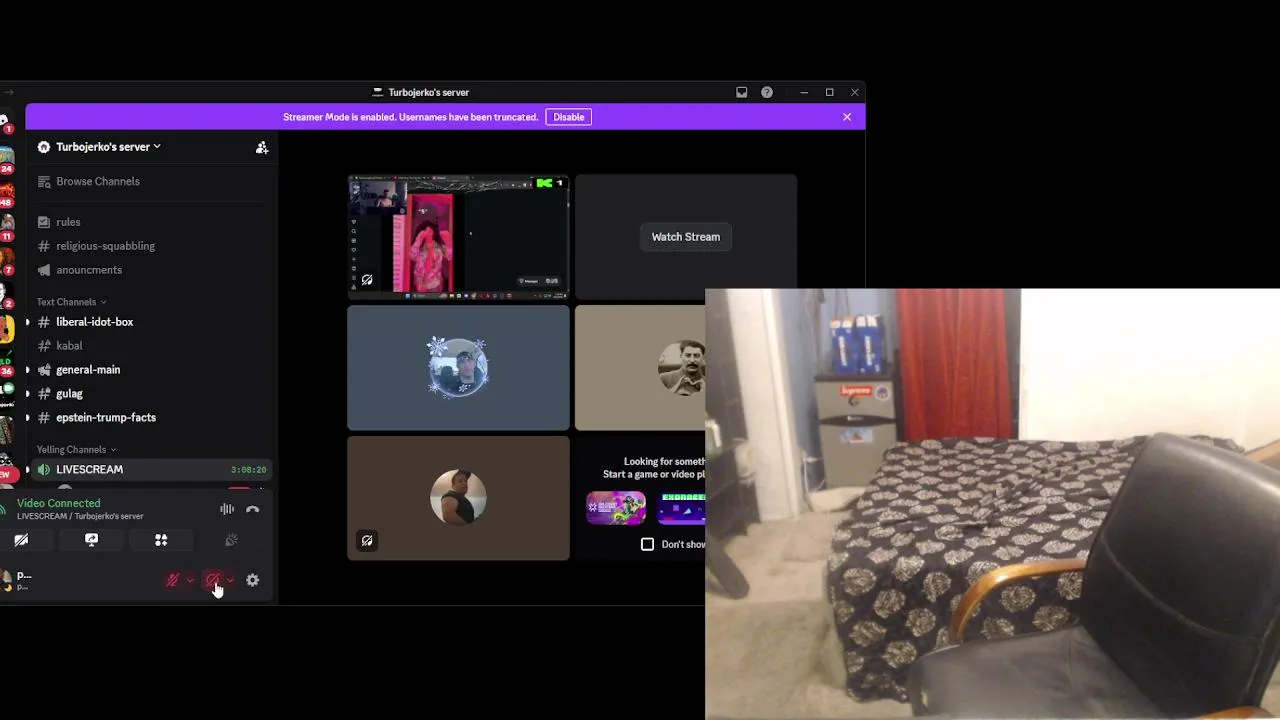The height and width of the screenshot is (720, 1280).
Task: Collapse the Text Channels category
Action: coord(71,302)
